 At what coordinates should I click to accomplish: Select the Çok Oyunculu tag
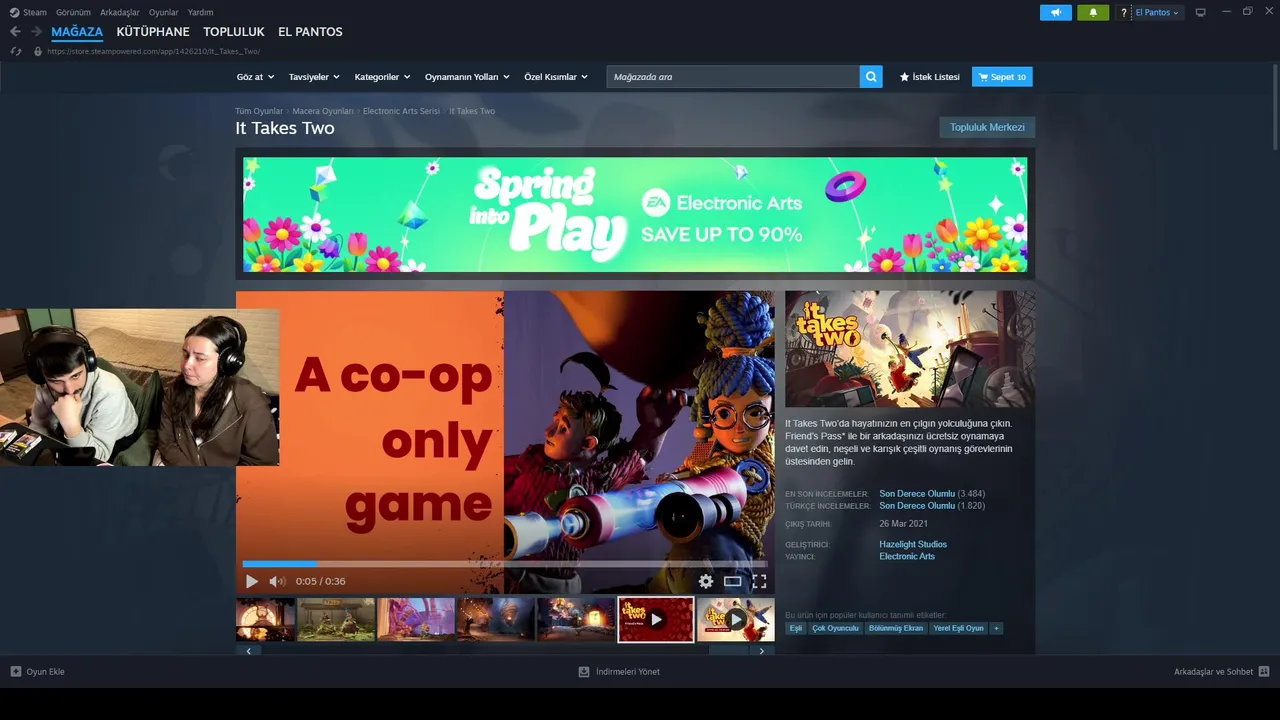(x=836, y=628)
